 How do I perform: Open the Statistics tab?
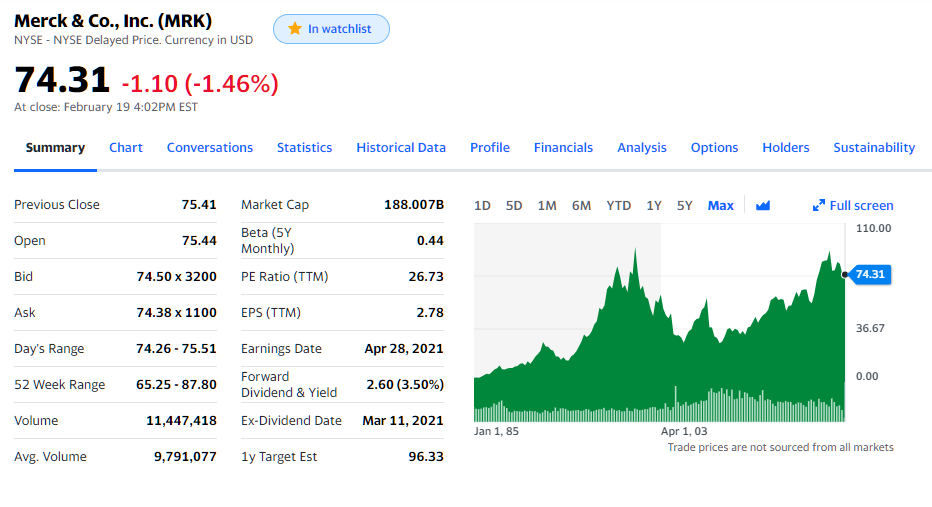coord(304,147)
